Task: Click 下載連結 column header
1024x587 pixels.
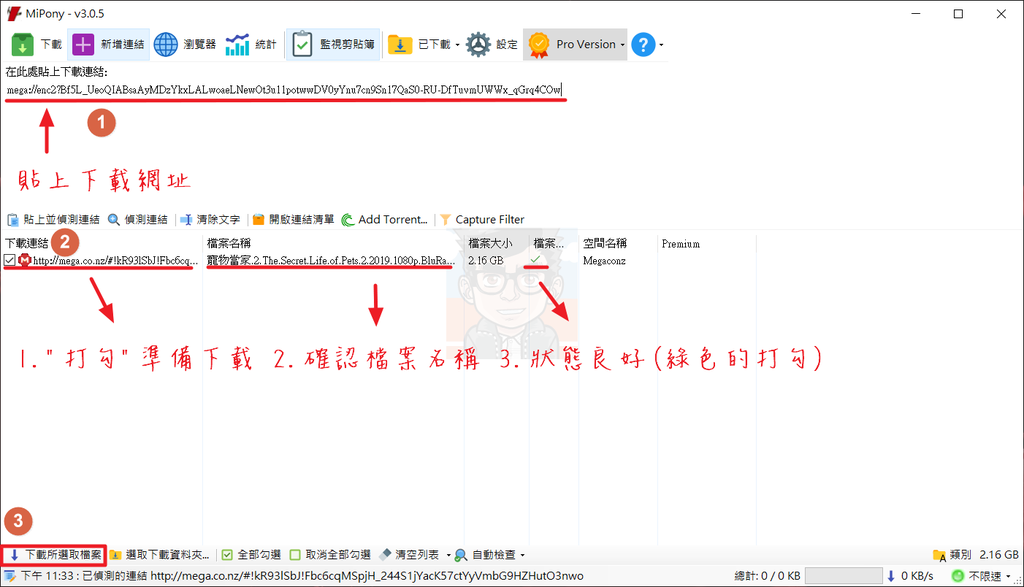Action: [27, 244]
